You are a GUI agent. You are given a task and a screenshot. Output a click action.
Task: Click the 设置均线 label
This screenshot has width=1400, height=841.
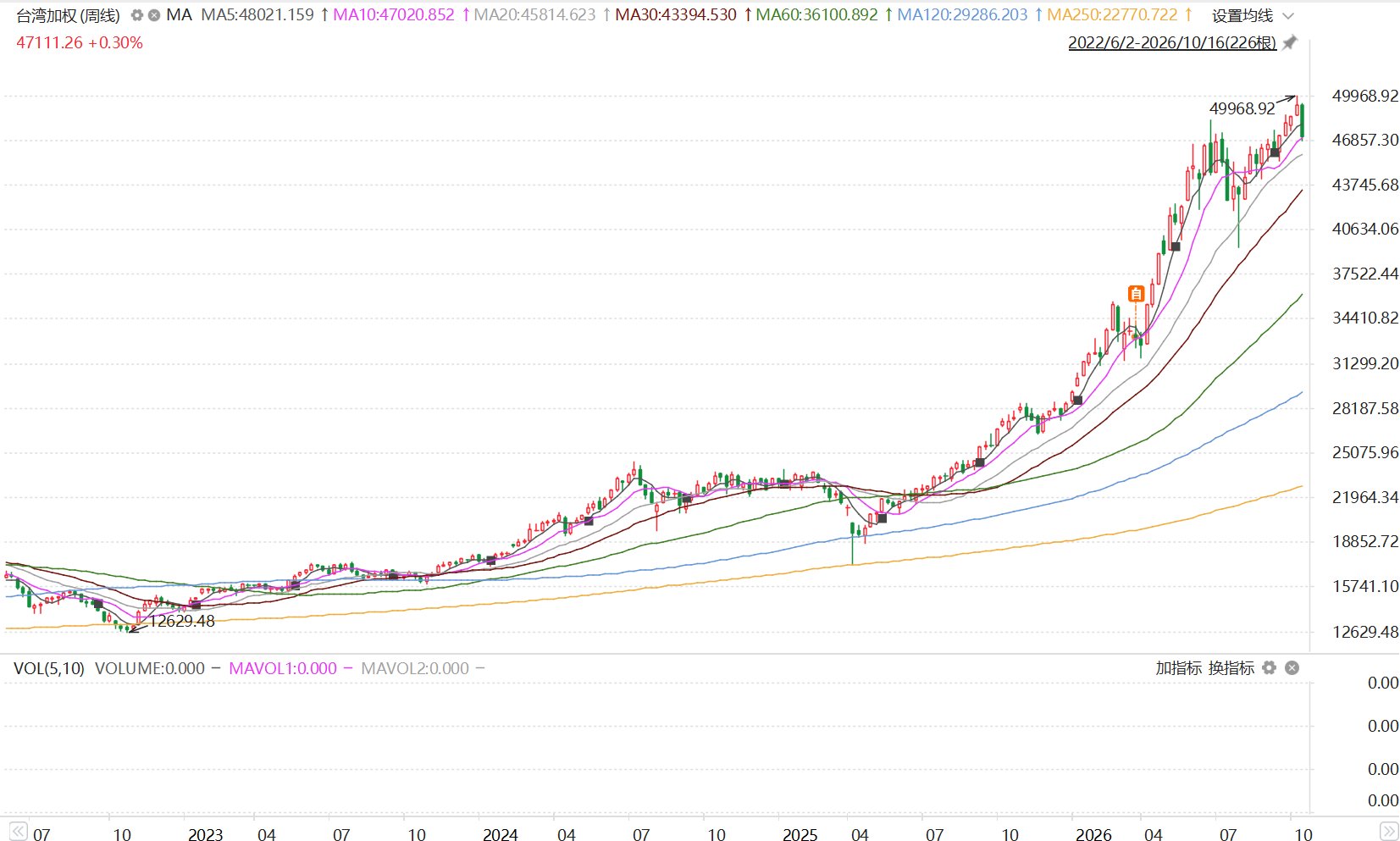click(1242, 16)
